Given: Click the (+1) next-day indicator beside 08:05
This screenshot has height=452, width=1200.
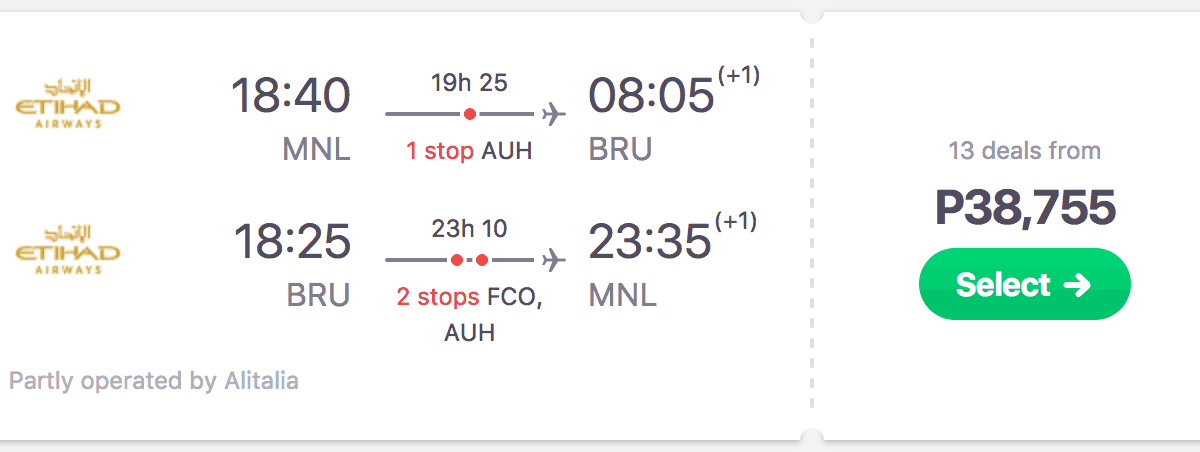Looking at the screenshot, I should tap(738, 76).
